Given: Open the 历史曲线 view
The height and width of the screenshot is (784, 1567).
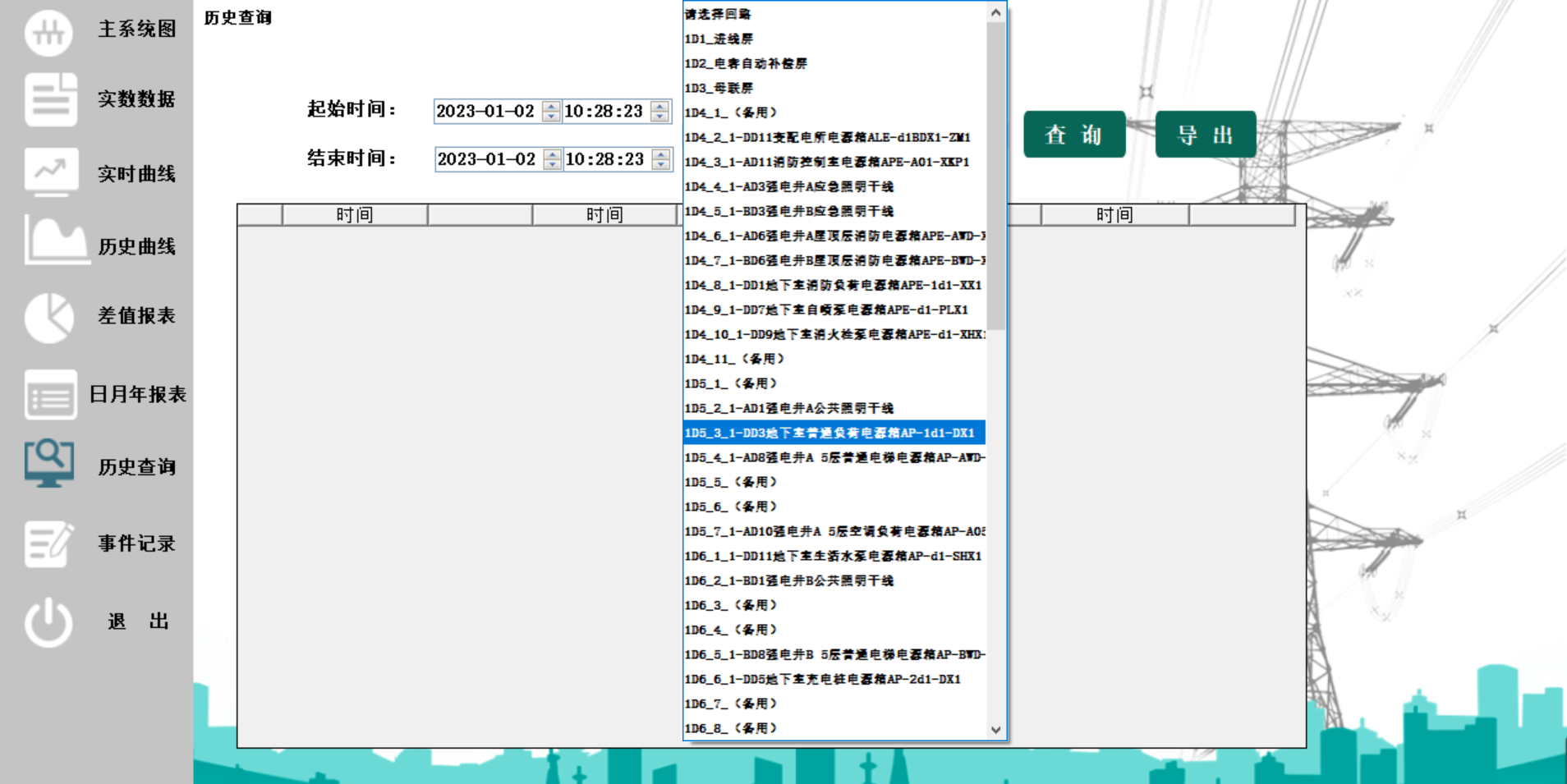Looking at the screenshot, I should (49, 244).
